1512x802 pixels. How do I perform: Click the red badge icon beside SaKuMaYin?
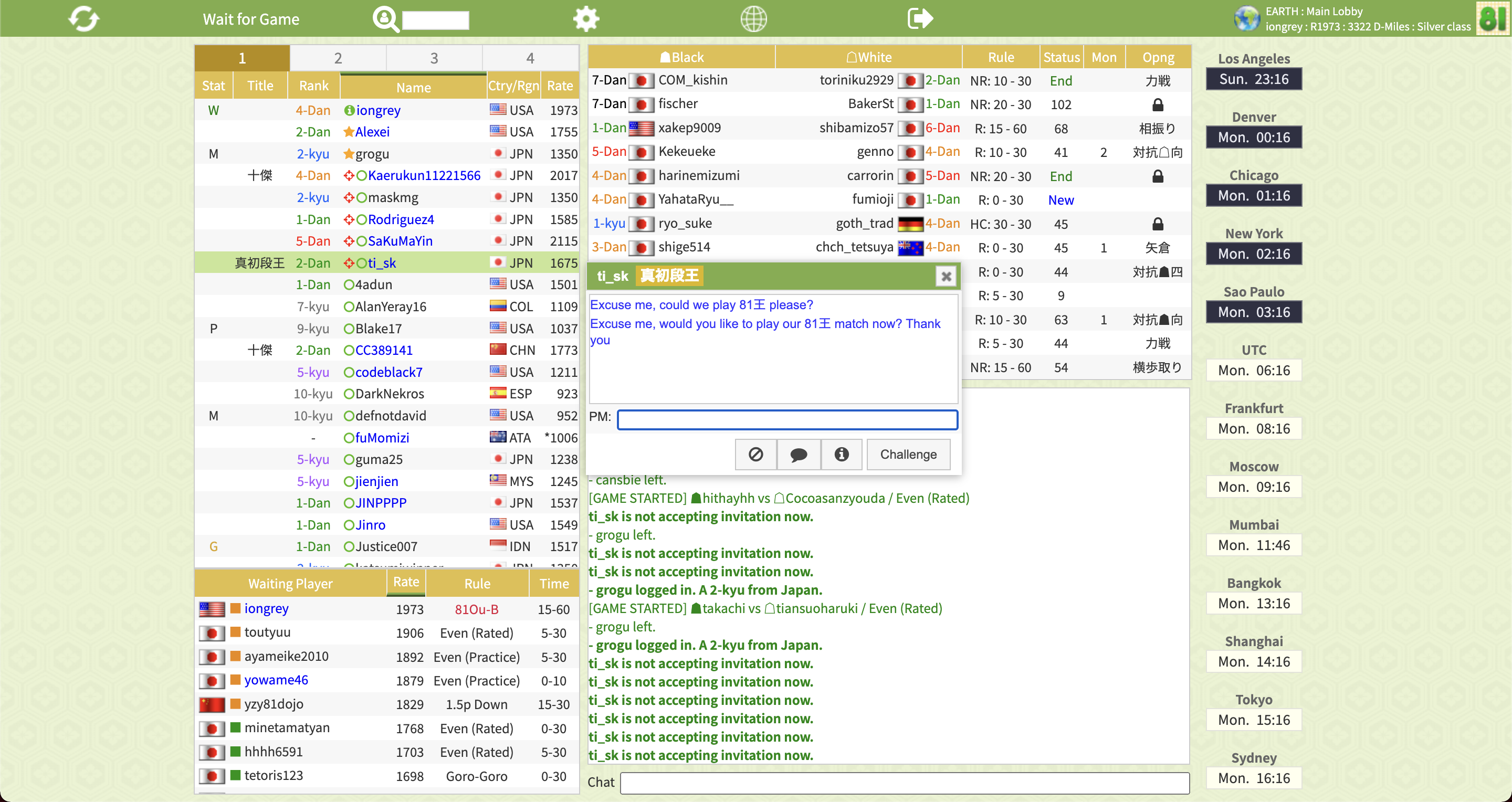349,241
